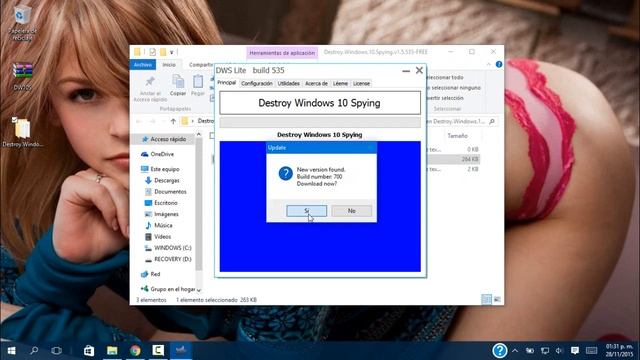Click Anclar al Acceso rápido pin icon

(150, 81)
